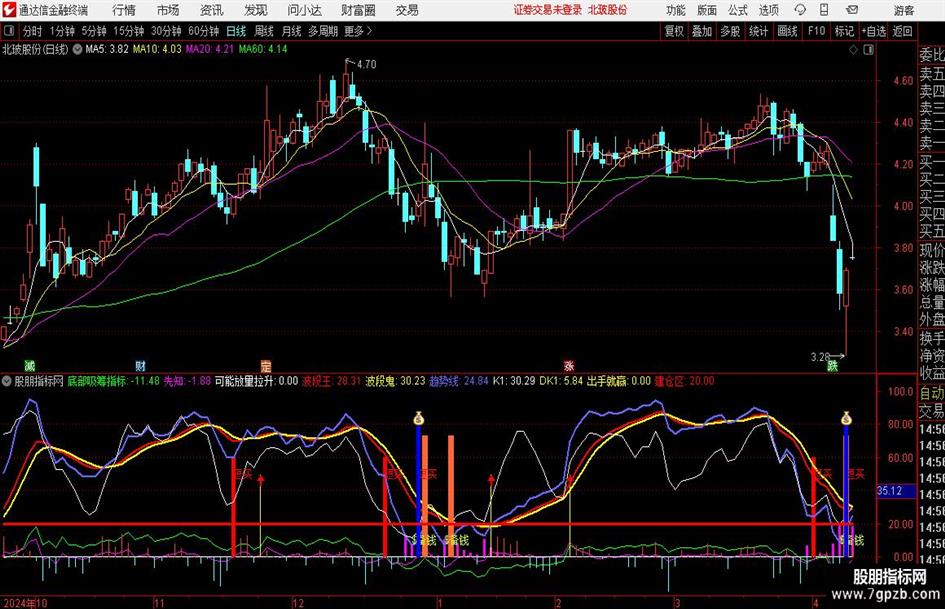
Task: Switch to 5分钟 period
Action: [x=94, y=31]
